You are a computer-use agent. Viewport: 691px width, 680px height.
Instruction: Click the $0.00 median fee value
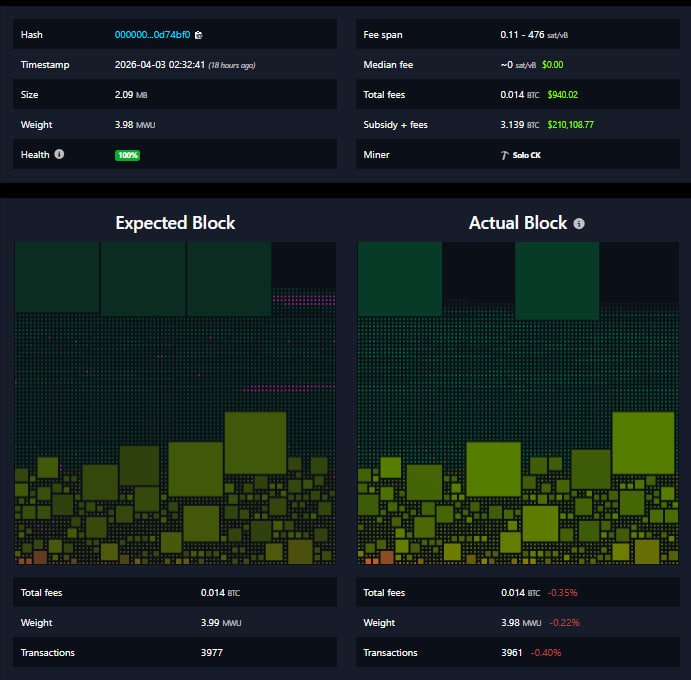tap(552, 65)
